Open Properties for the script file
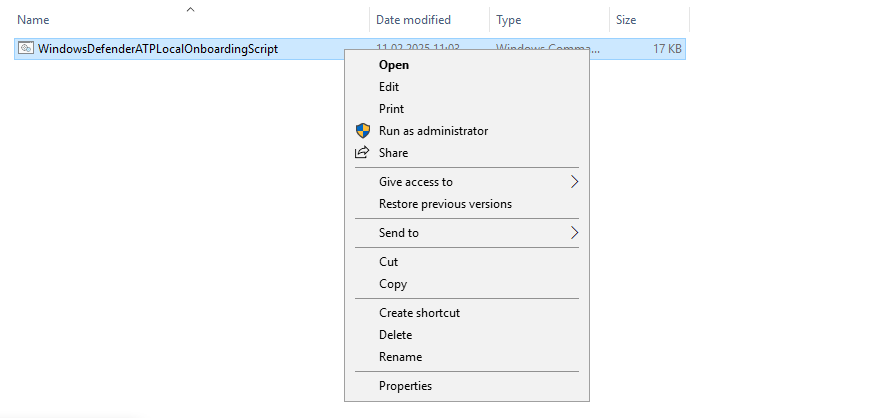Viewport: 877px width, 418px height. pos(405,386)
